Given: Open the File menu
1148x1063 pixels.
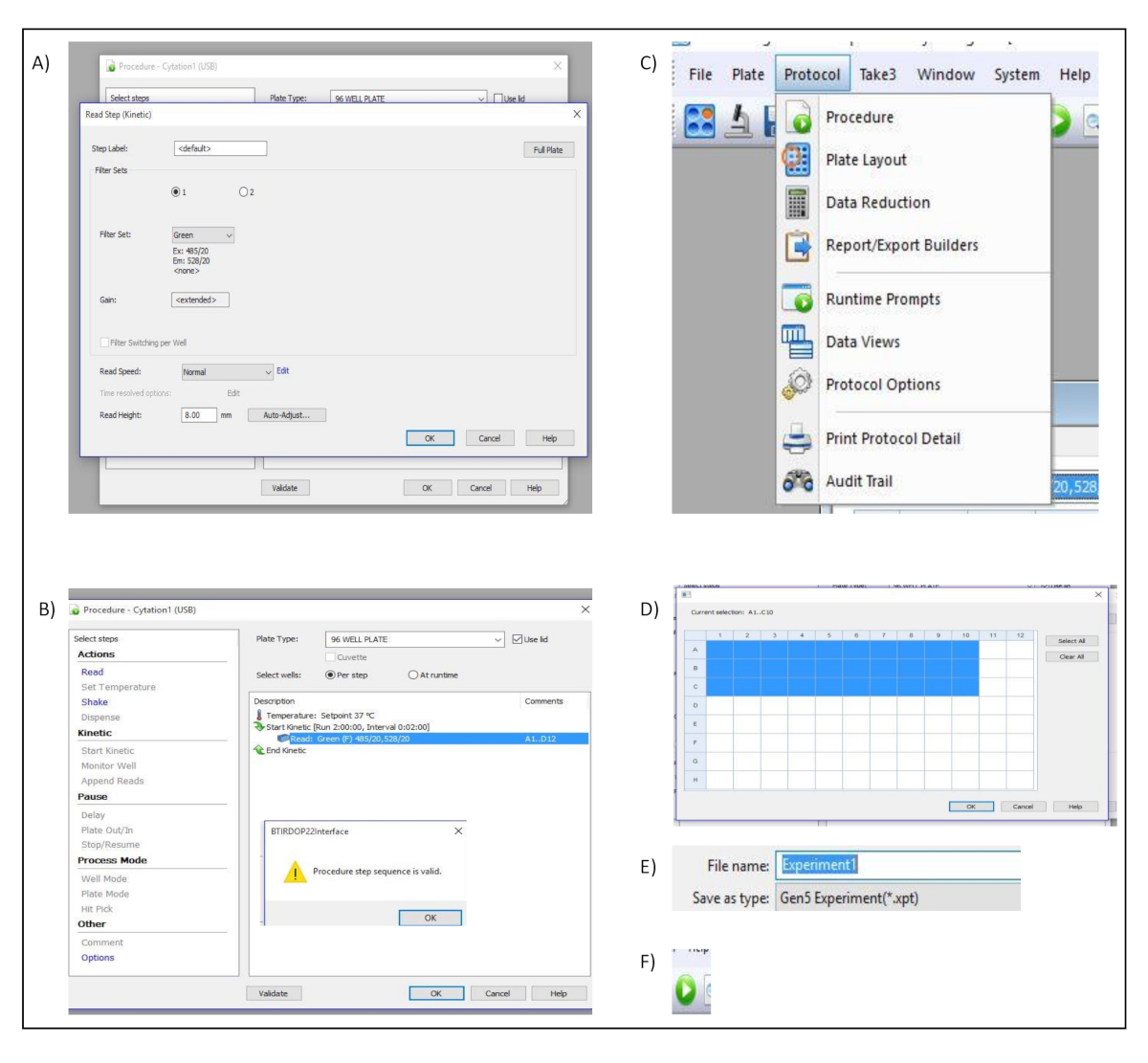Looking at the screenshot, I should (700, 75).
